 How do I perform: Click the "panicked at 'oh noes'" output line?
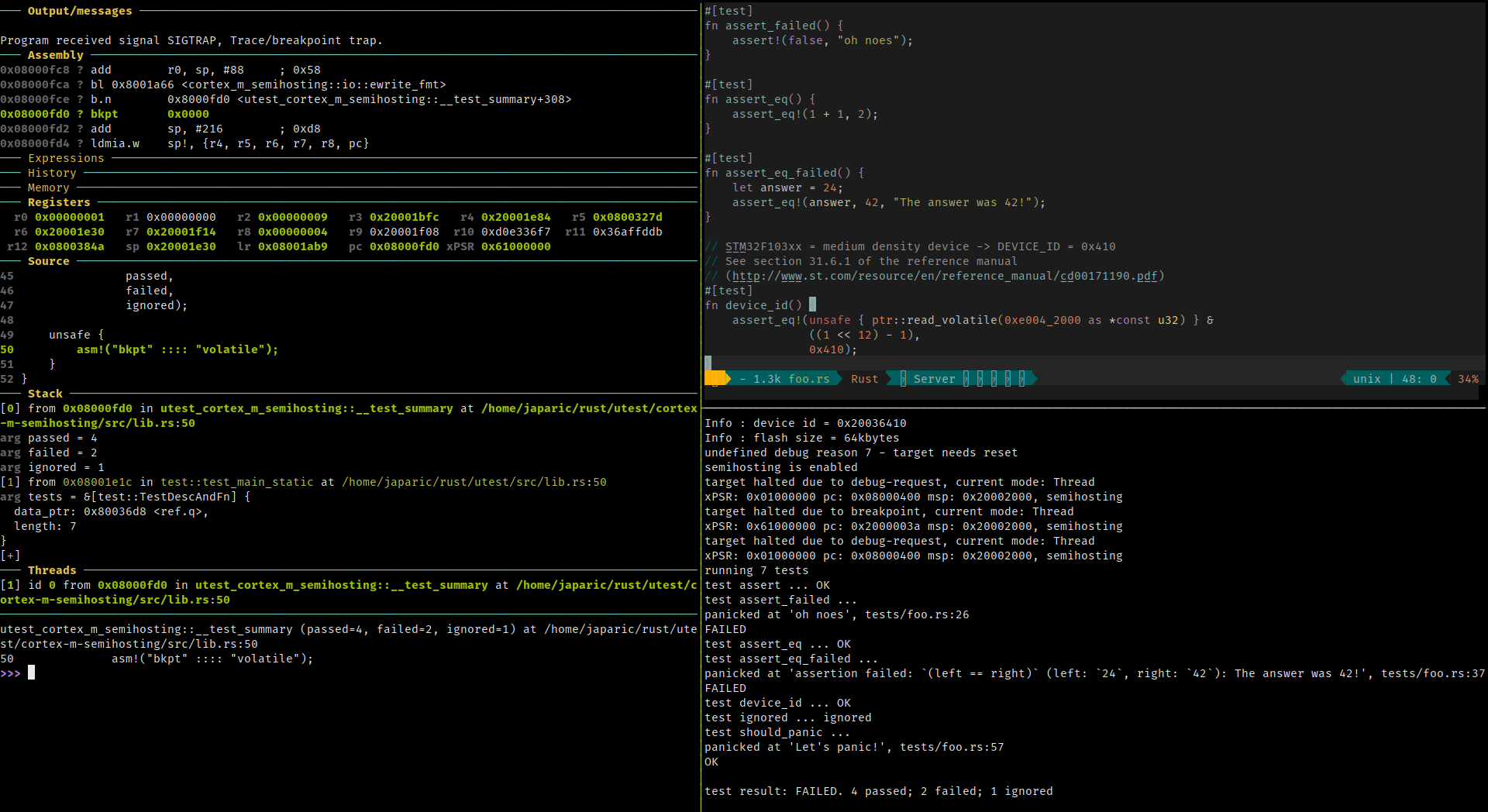point(837,614)
